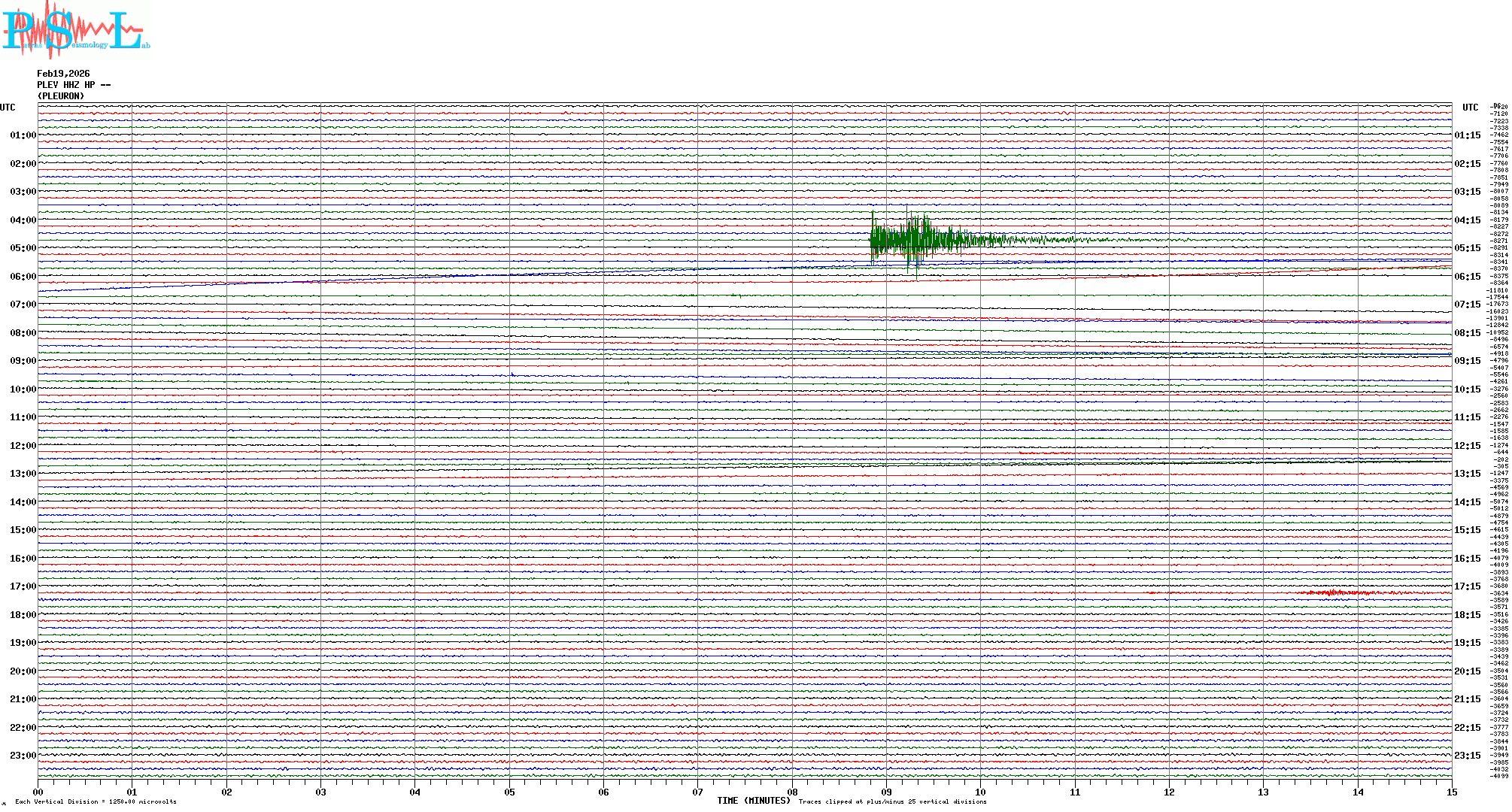Click minute 00 on bottom time axis
This screenshot has height=812, width=1512.
38,792
